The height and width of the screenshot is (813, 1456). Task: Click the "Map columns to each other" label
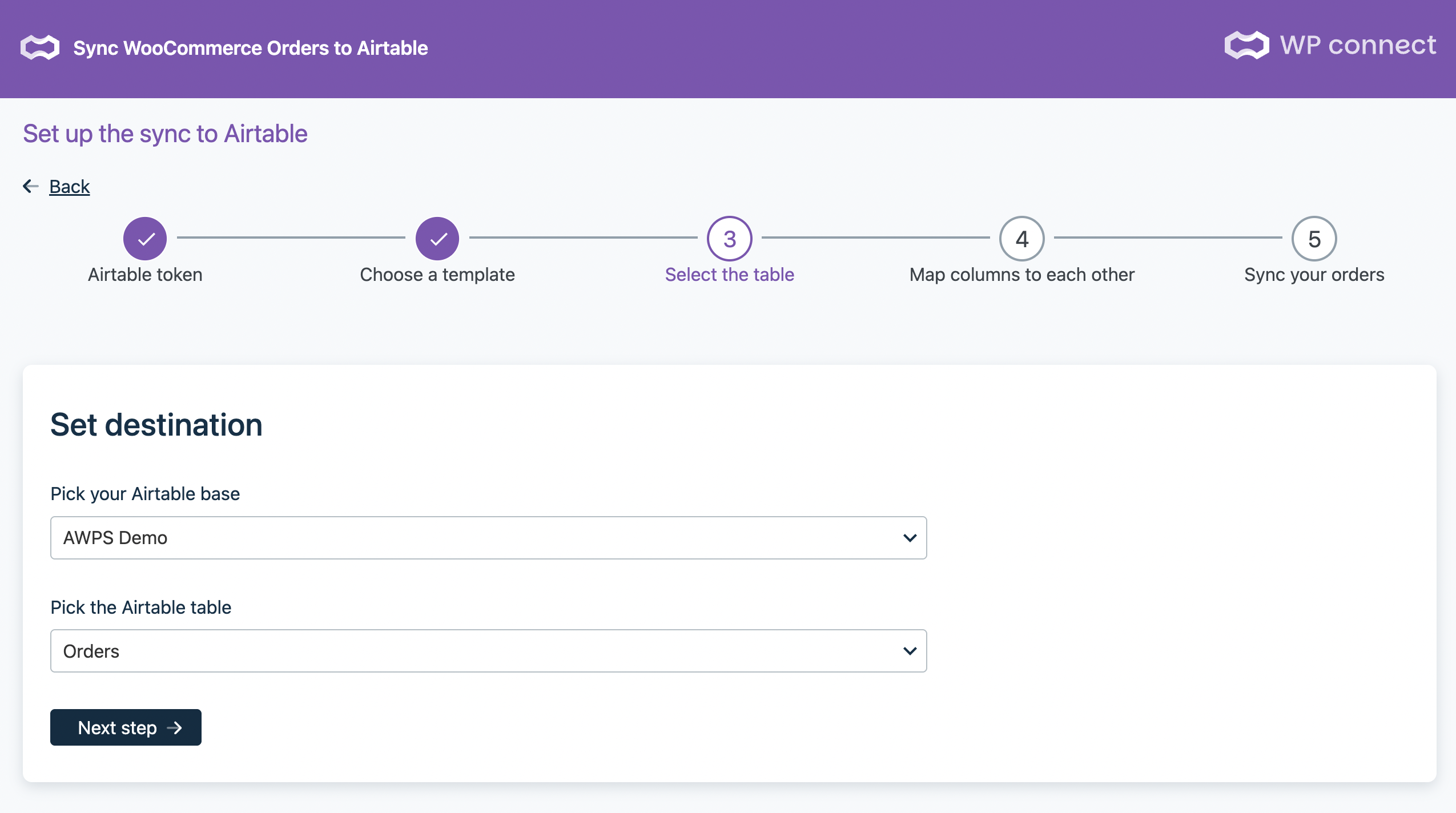point(1022,275)
